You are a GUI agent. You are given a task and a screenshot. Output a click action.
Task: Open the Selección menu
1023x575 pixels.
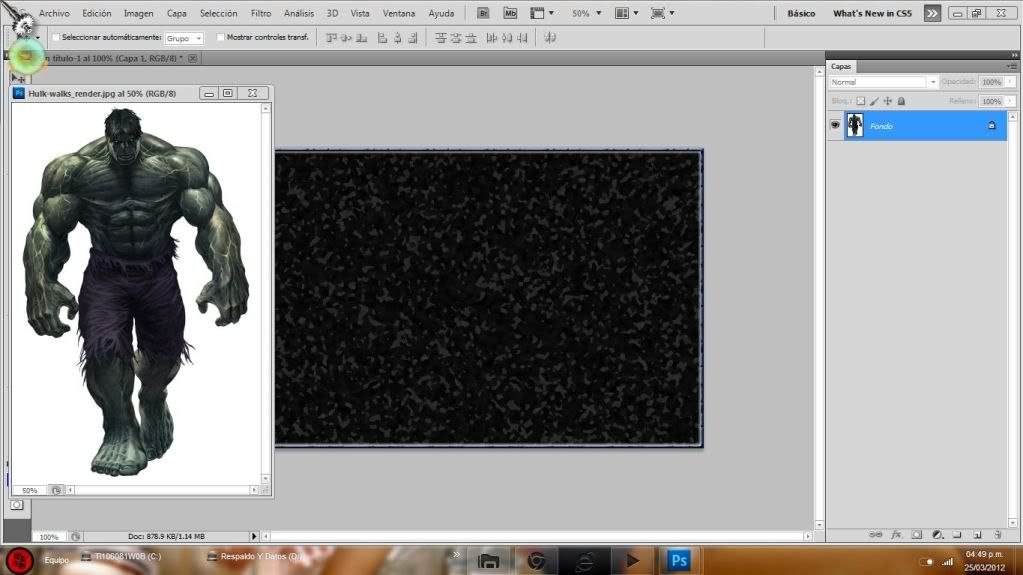click(219, 13)
